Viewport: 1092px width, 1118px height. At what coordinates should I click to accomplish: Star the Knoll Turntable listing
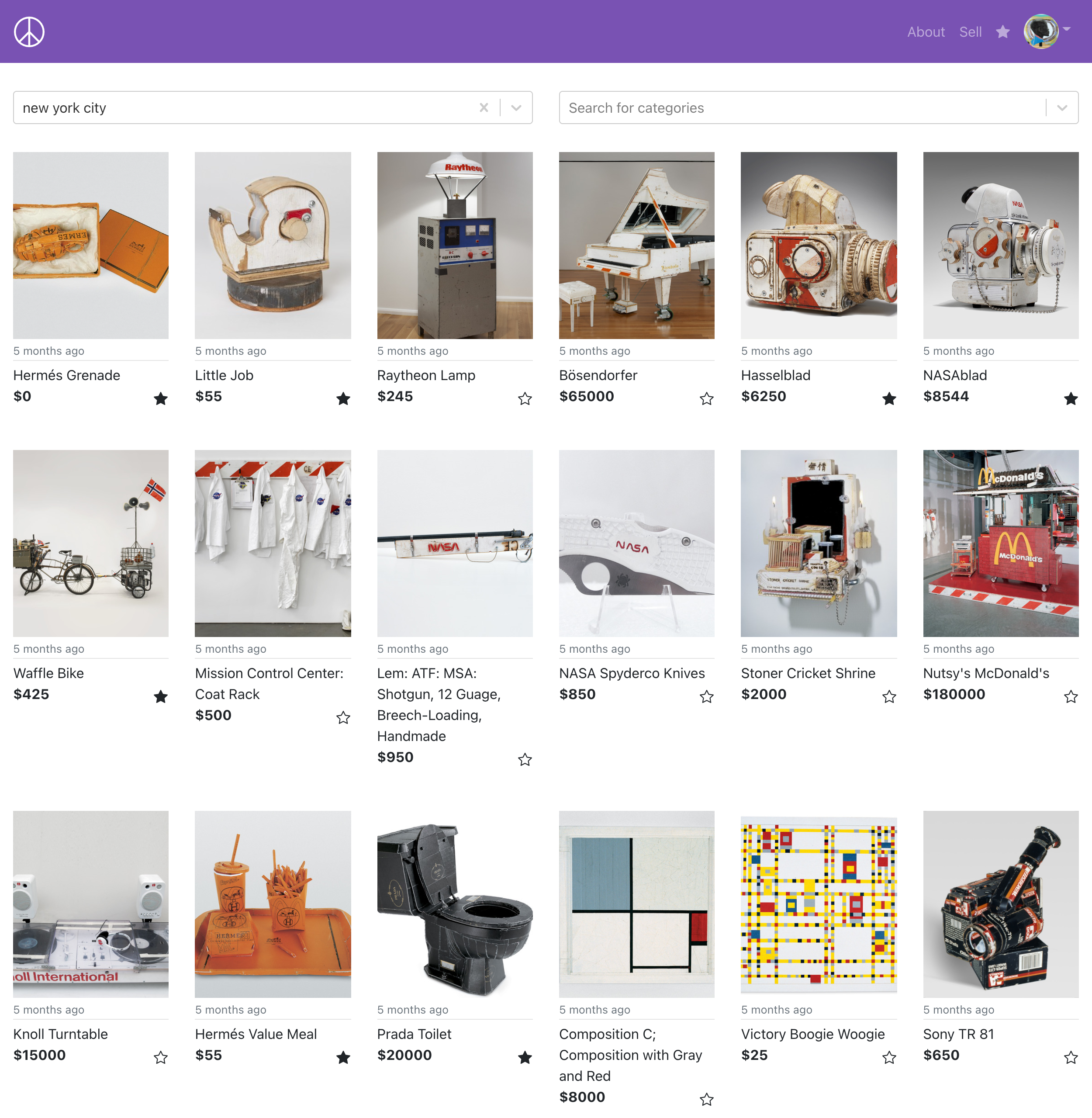(161, 1057)
